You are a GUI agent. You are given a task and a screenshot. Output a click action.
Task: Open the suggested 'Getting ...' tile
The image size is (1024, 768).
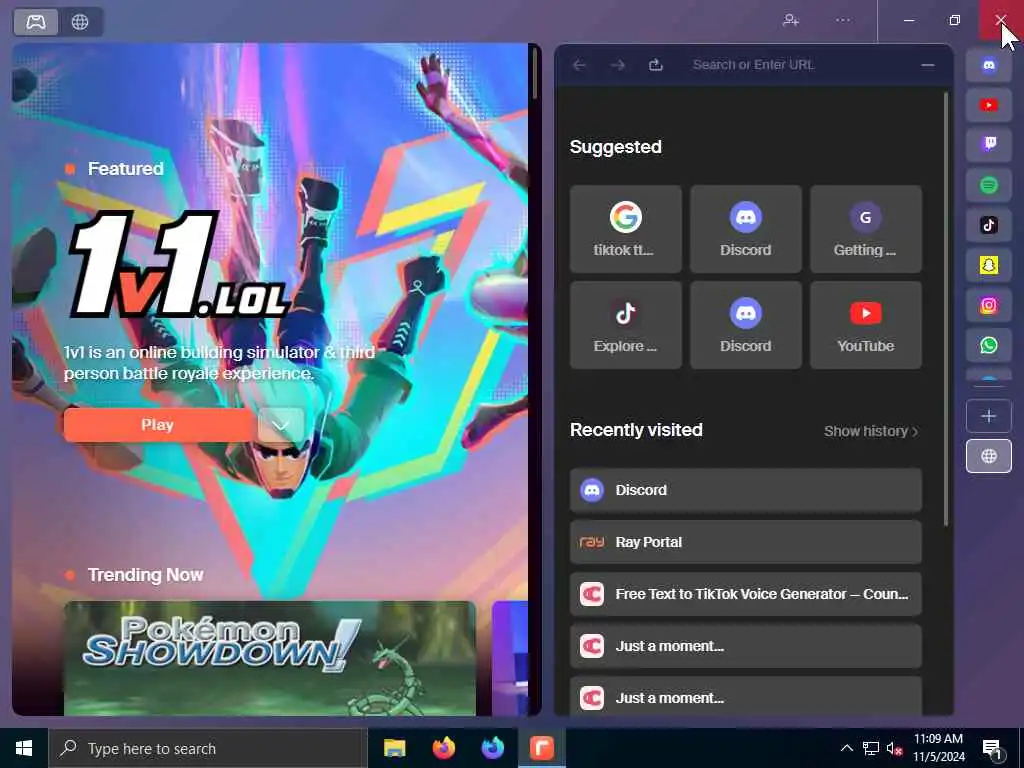pos(866,229)
